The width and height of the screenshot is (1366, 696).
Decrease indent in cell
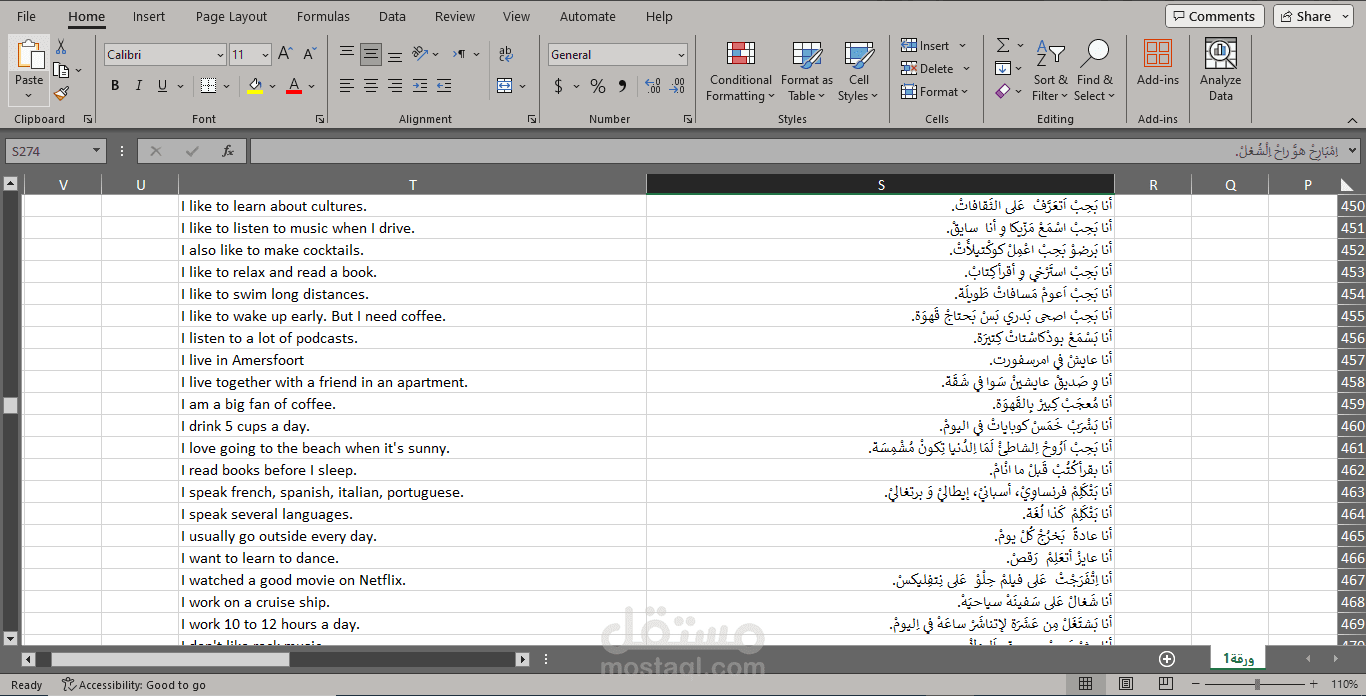click(x=419, y=86)
